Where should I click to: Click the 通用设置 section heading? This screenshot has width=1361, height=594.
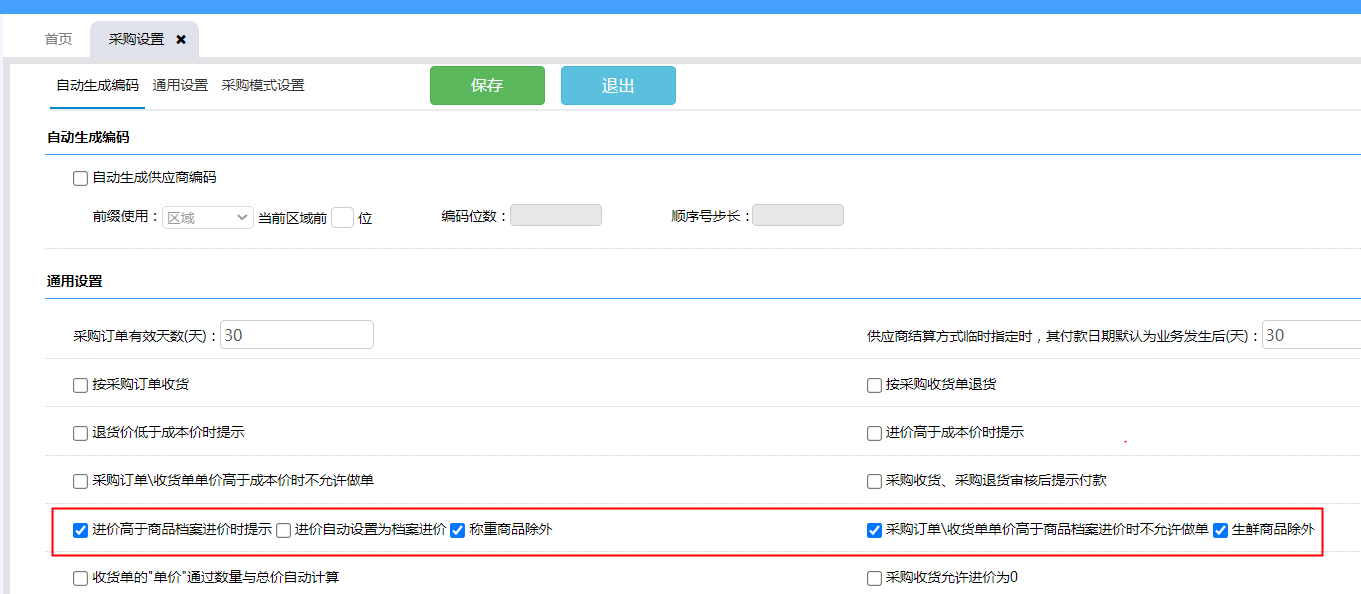(75, 281)
